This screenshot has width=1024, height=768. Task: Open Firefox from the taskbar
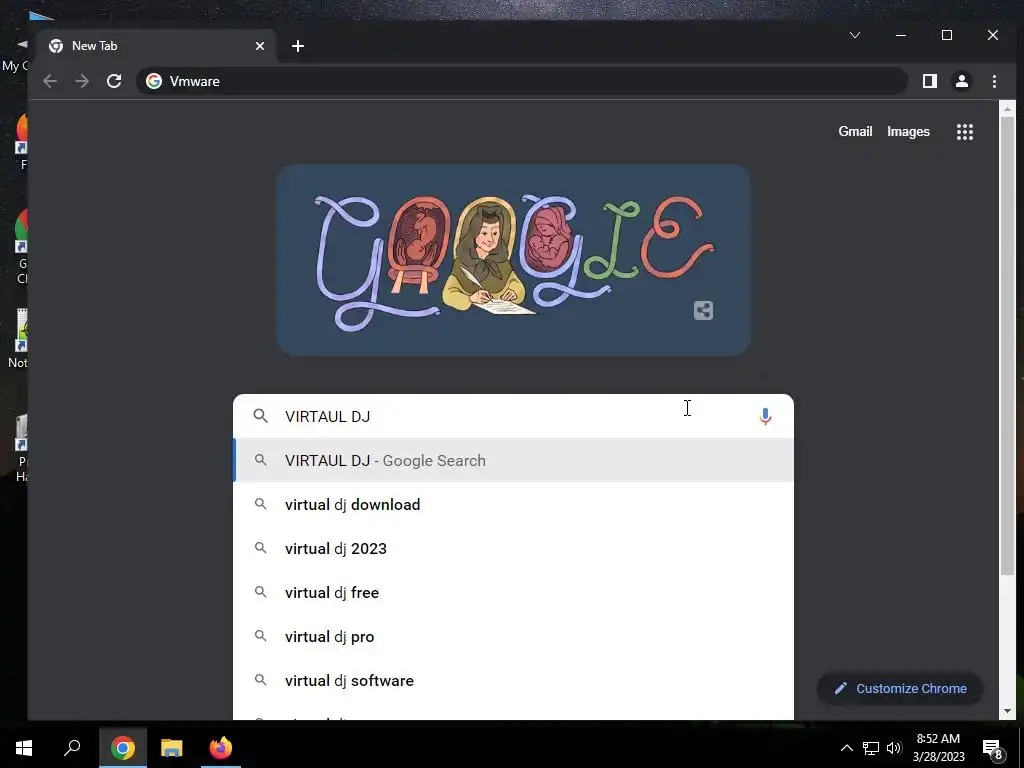coord(221,748)
